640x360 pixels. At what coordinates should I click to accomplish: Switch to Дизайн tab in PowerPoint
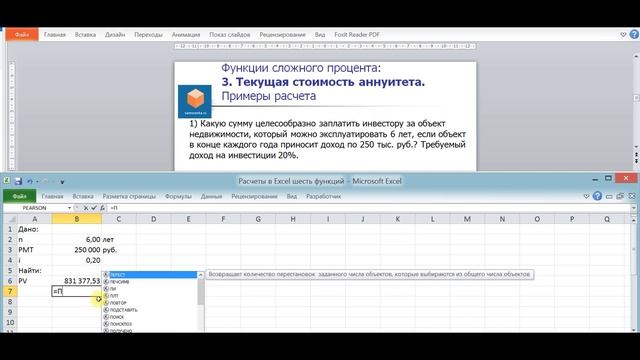tap(115, 35)
